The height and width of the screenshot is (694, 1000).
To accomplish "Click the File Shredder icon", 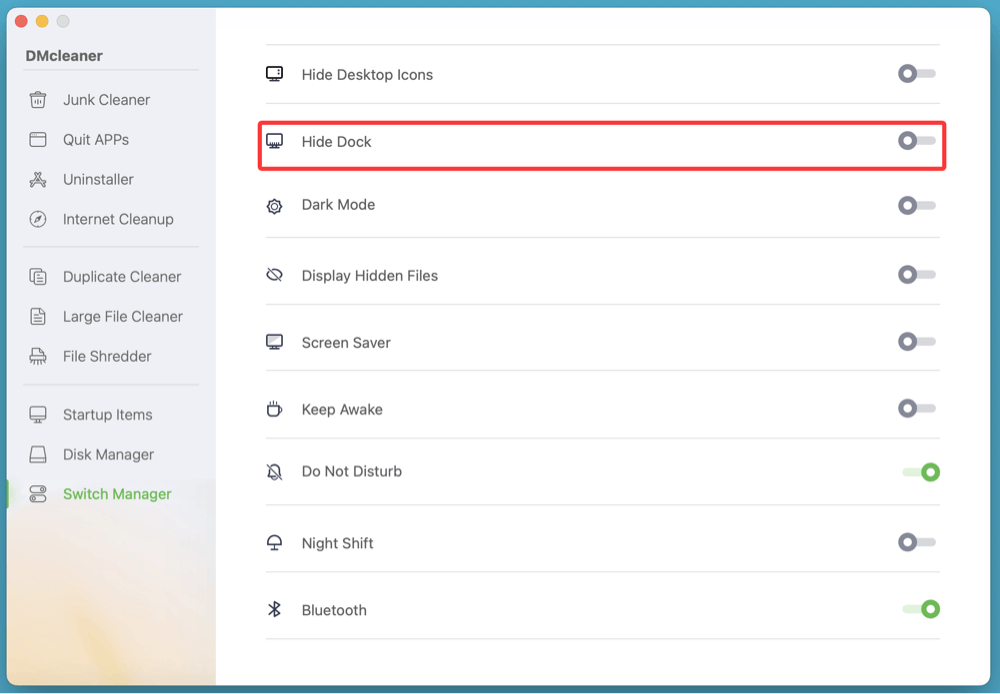I will click(x=38, y=357).
